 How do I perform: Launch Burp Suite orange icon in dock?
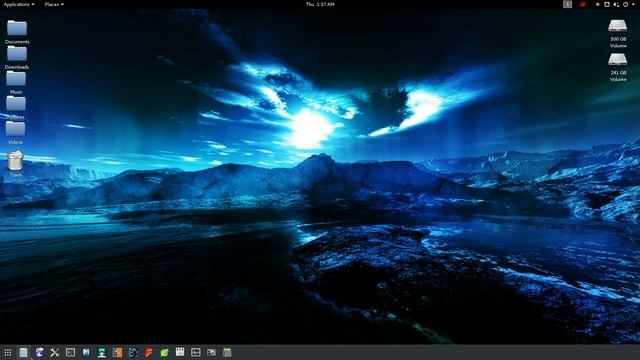[x=118, y=352]
